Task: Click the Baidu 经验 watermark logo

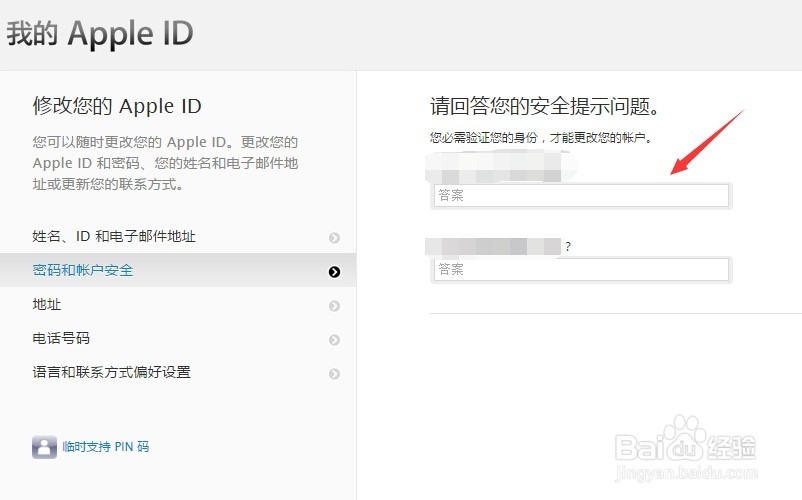Action: click(686, 448)
